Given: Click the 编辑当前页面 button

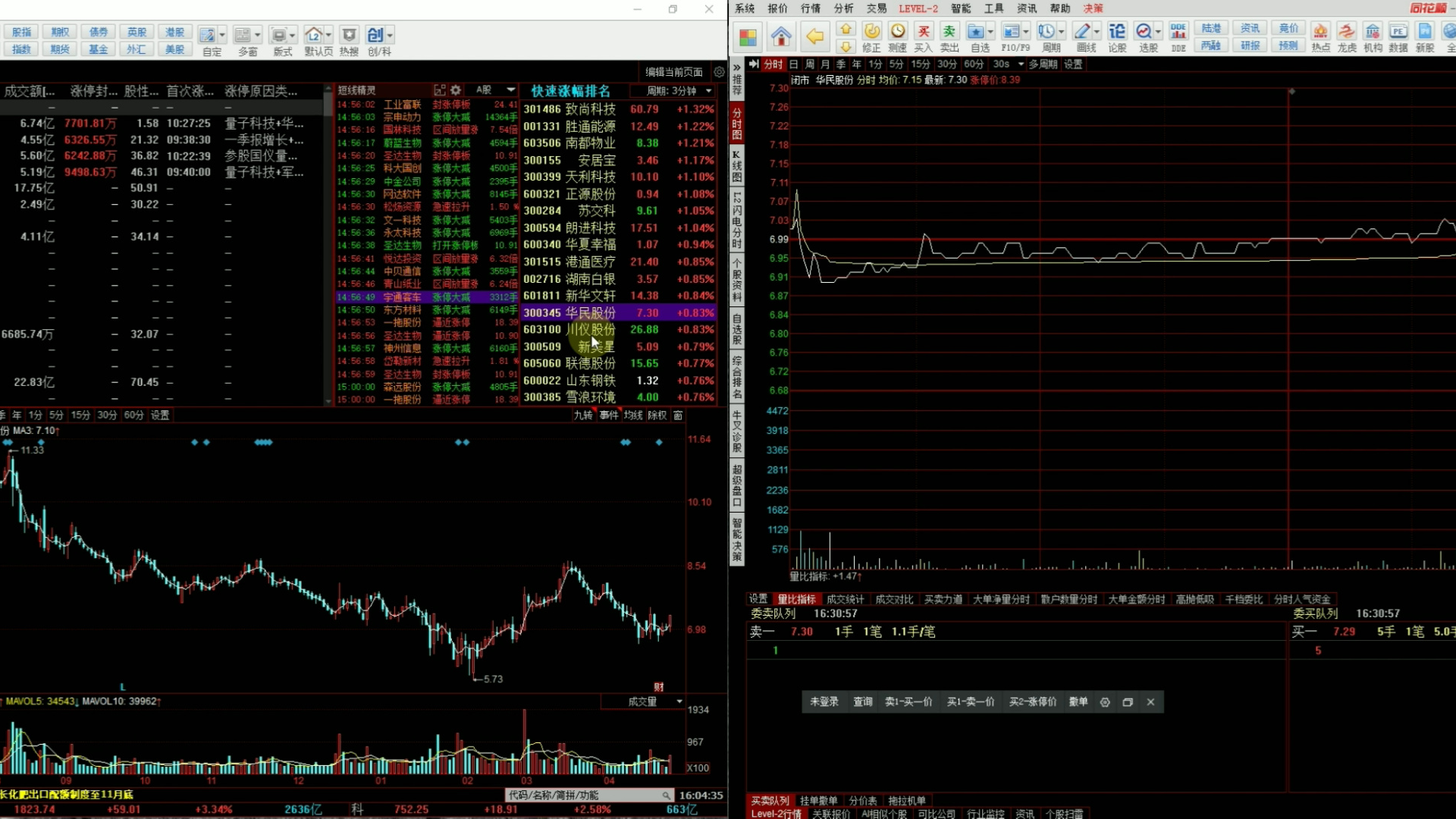Looking at the screenshot, I should point(673,72).
